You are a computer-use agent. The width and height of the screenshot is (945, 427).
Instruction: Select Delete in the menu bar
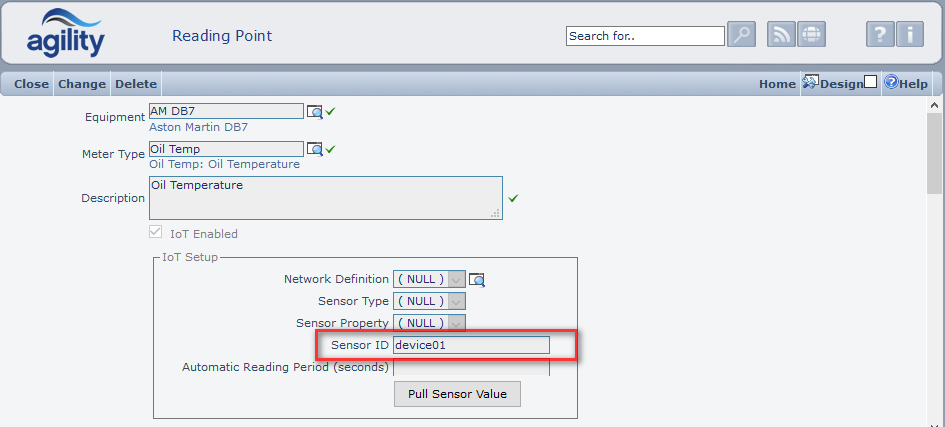point(135,84)
